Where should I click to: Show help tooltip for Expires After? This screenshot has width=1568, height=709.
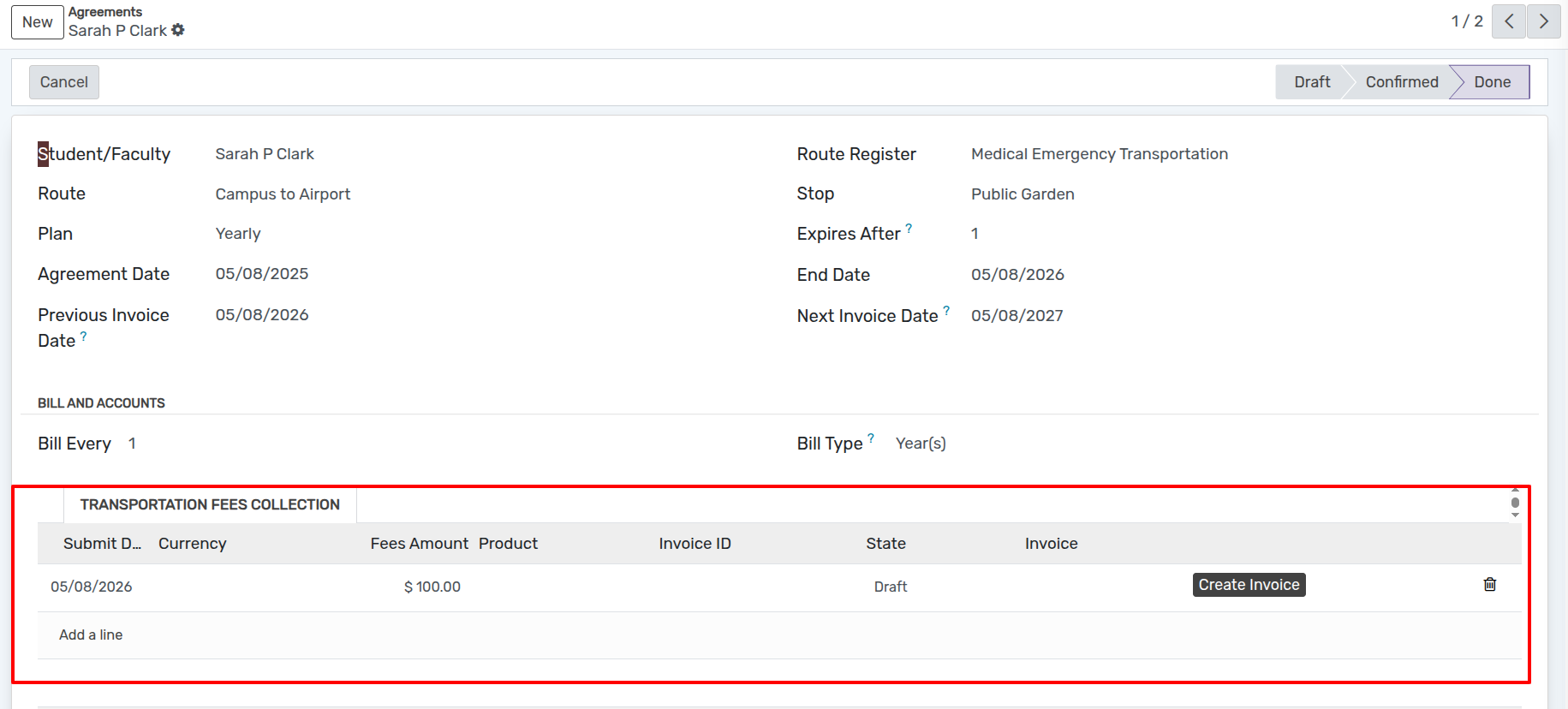tap(909, 229)
